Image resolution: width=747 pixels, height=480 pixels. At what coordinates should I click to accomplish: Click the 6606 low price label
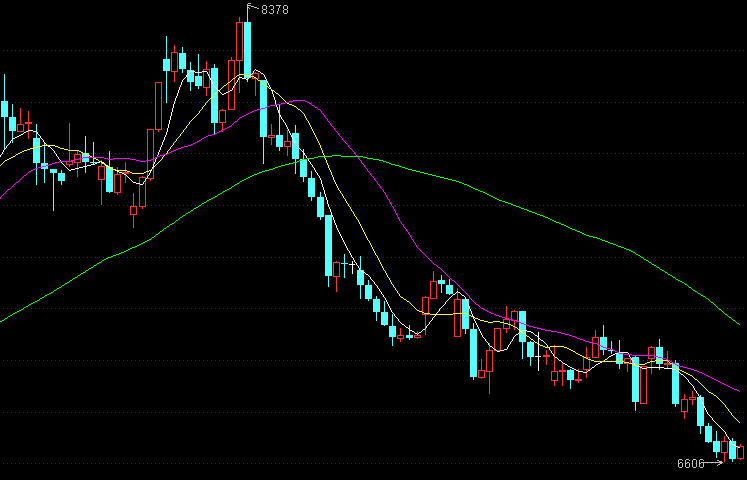690,464
